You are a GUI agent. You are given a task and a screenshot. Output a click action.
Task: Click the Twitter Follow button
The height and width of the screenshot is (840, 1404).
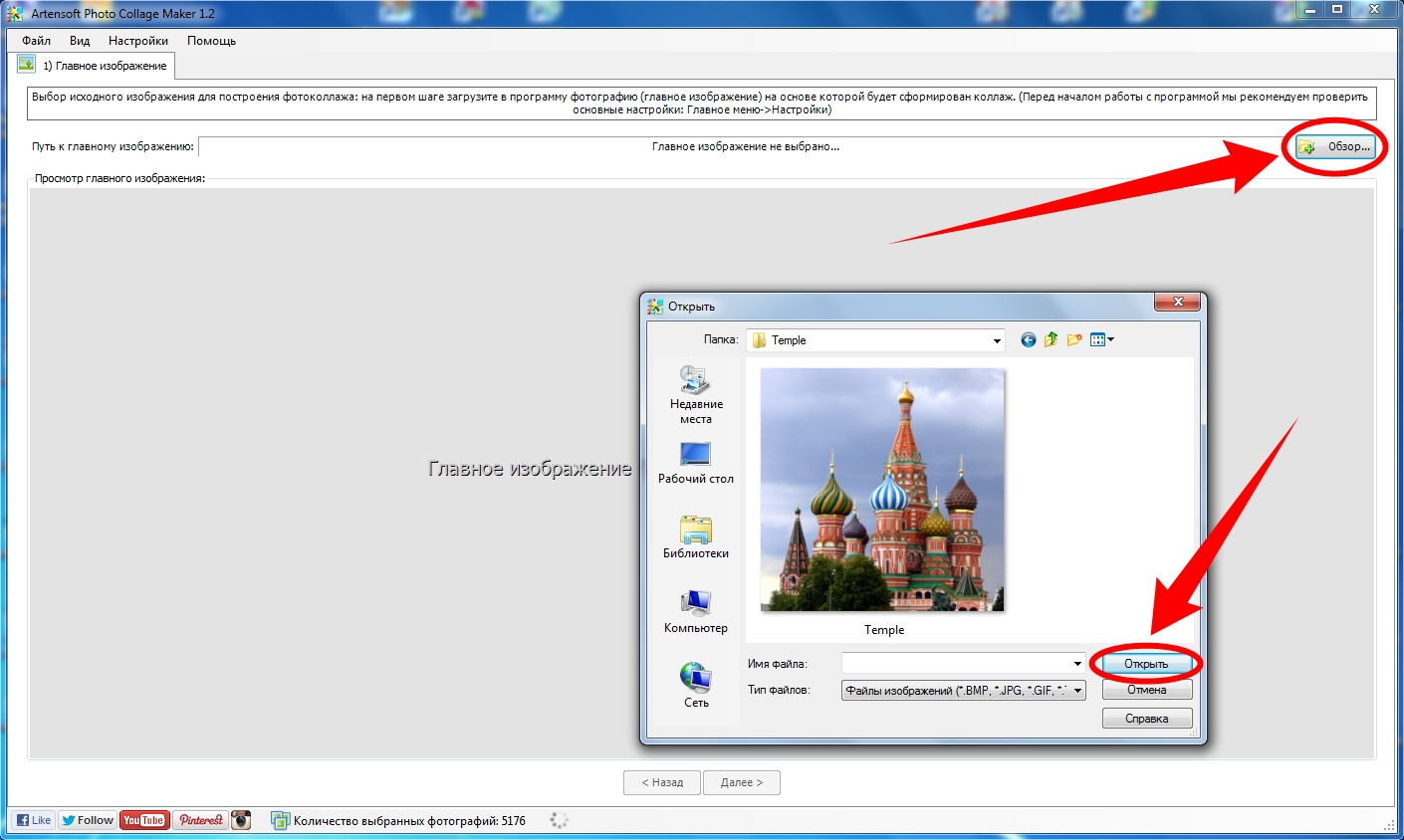point(87,820)
